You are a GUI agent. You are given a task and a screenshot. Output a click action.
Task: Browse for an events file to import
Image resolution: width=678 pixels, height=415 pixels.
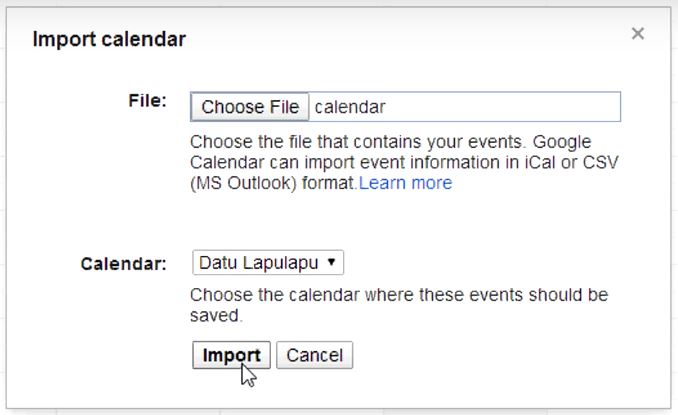coord(250,107)
